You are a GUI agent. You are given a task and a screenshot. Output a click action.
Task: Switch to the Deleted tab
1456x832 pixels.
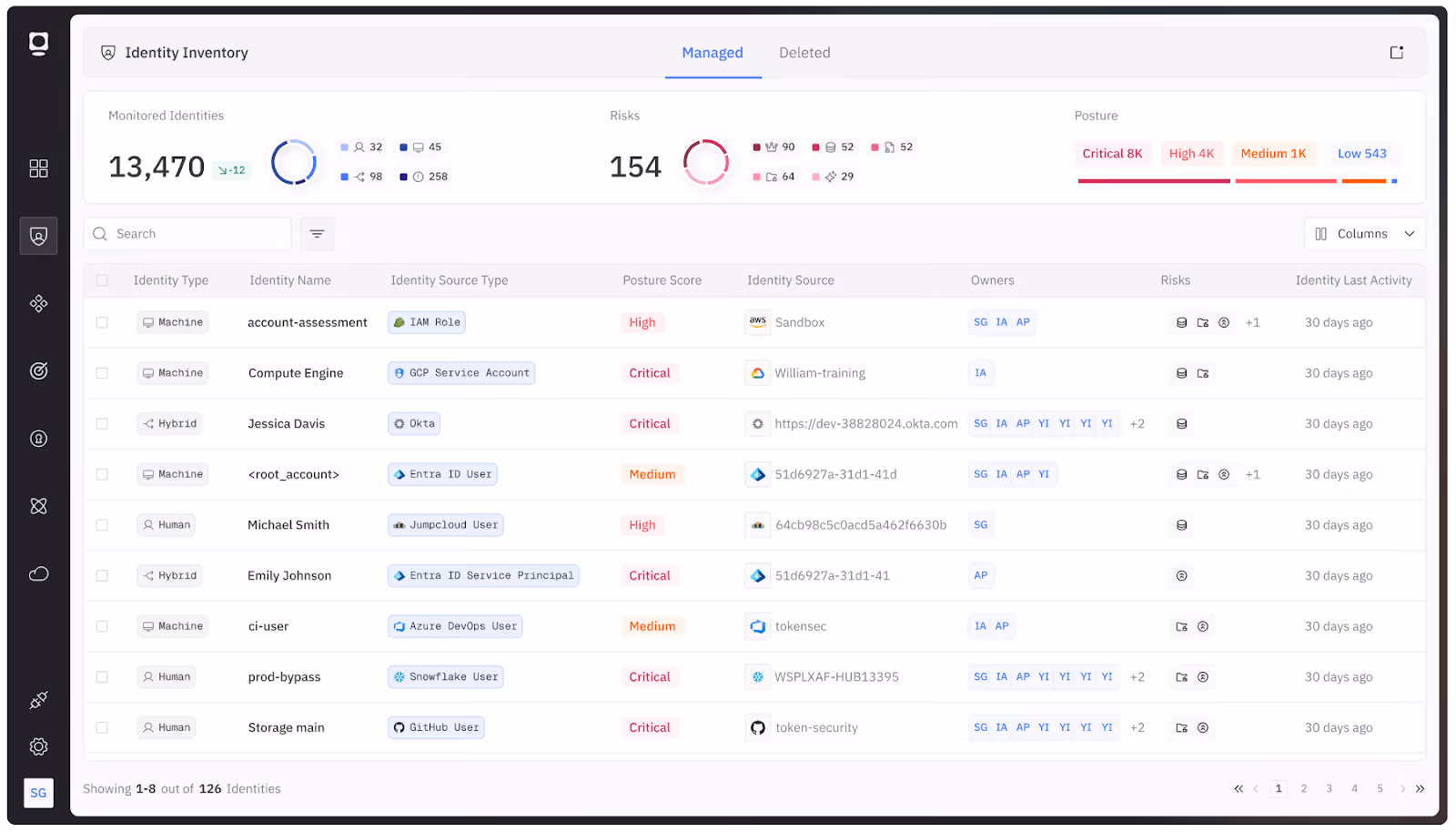coord(804,52)
